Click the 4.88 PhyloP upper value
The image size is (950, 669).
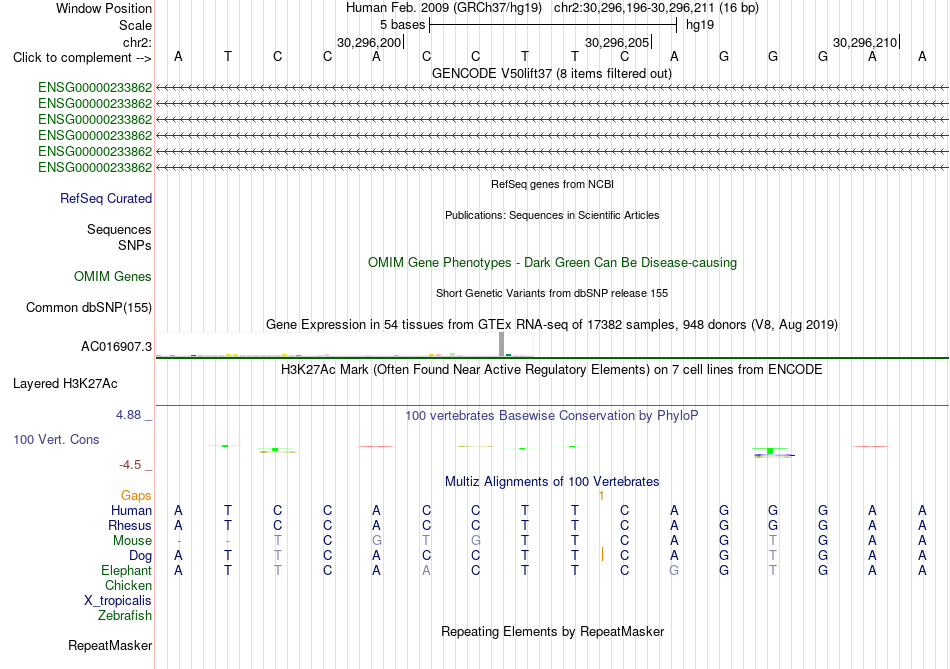point(128,414)
